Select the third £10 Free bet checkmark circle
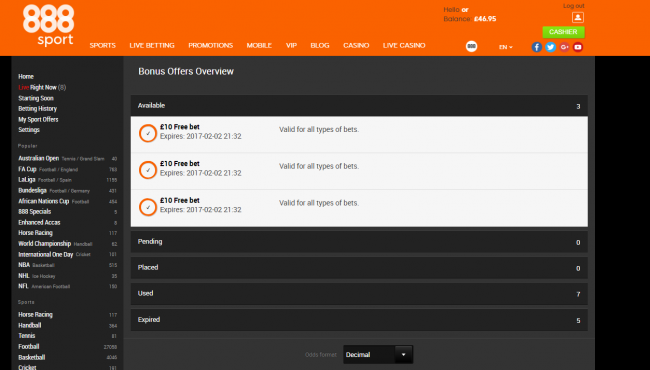 pos(148,207)
